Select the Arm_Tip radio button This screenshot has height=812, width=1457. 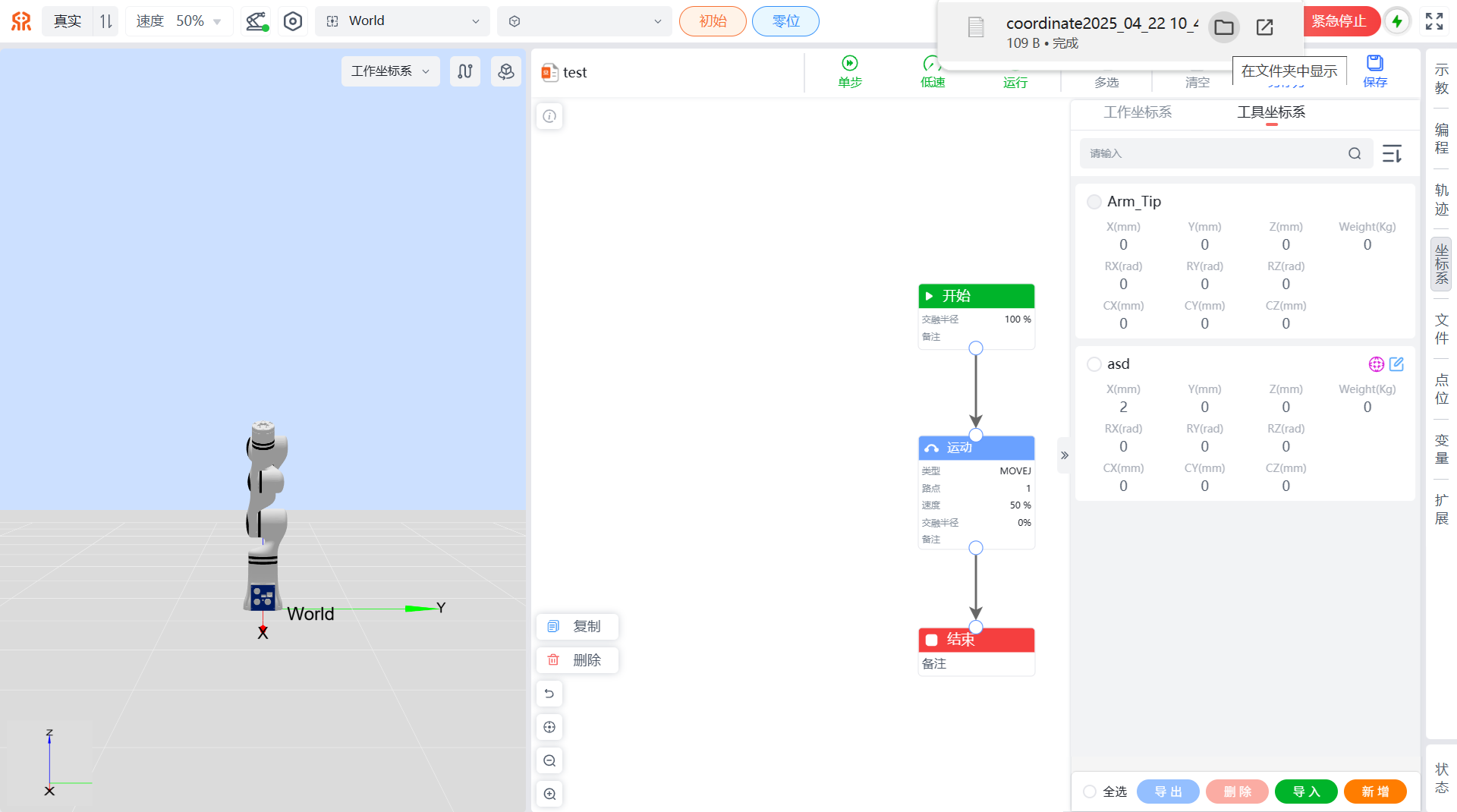1094,202
